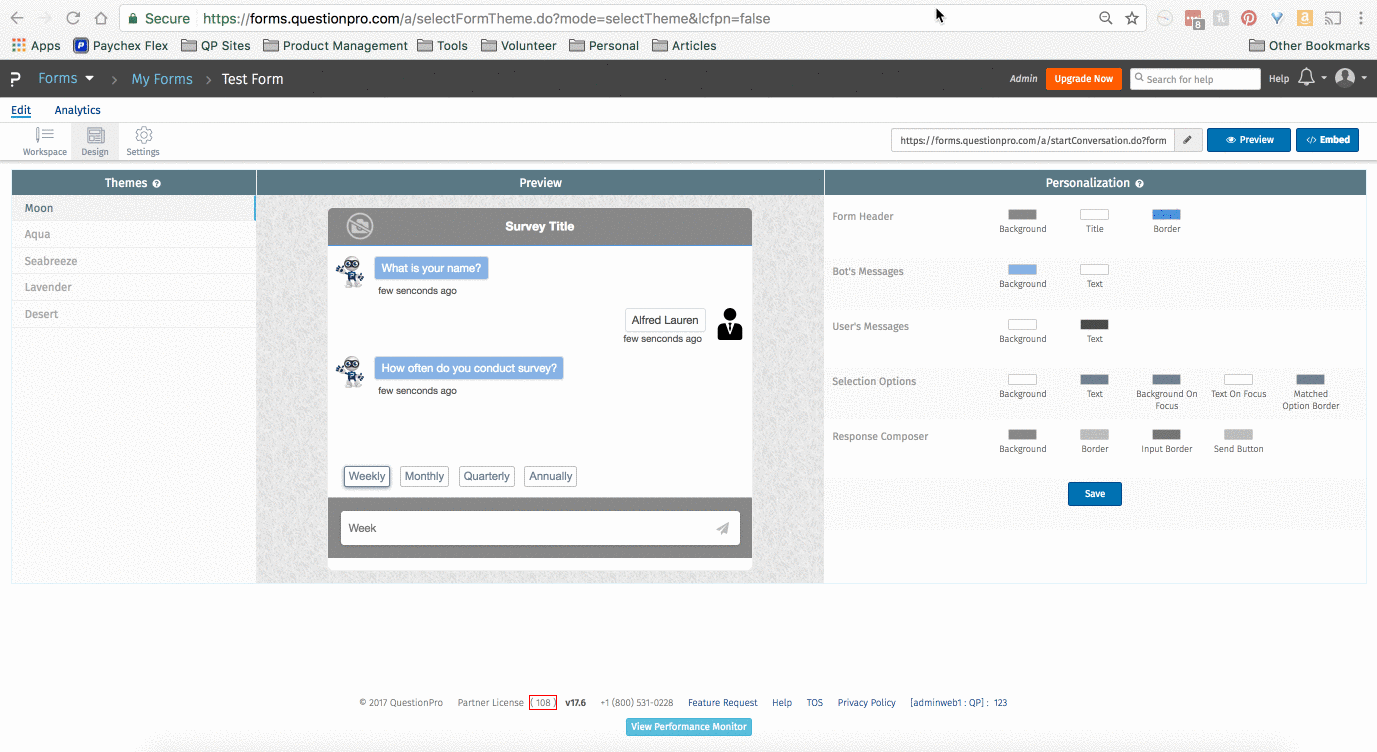Save the personalization settings
1377x752 pixels.
[x=1095, y=494]
